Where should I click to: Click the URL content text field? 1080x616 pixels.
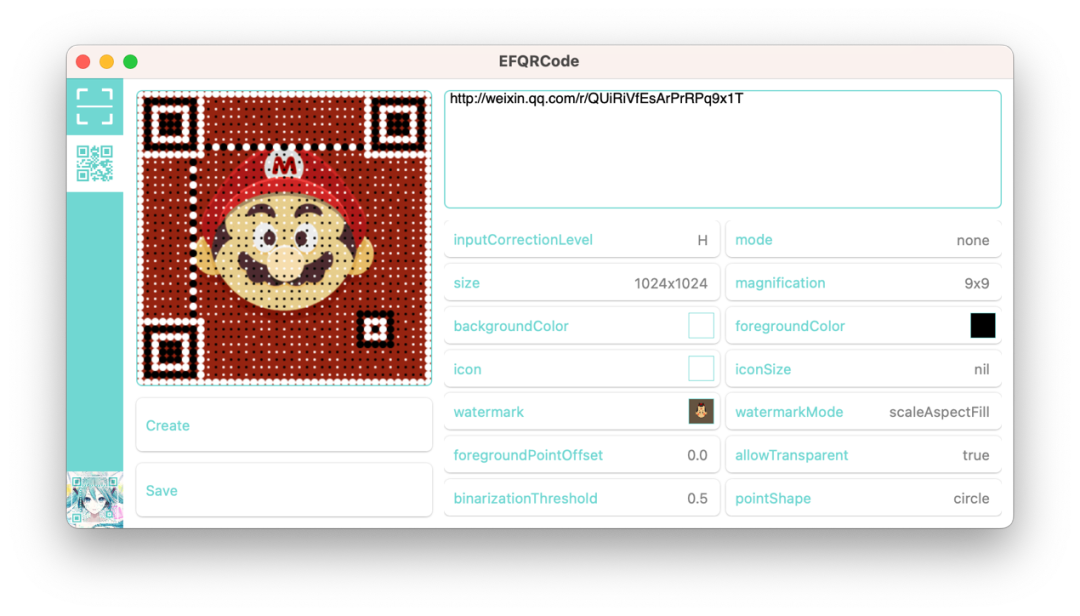722,149
